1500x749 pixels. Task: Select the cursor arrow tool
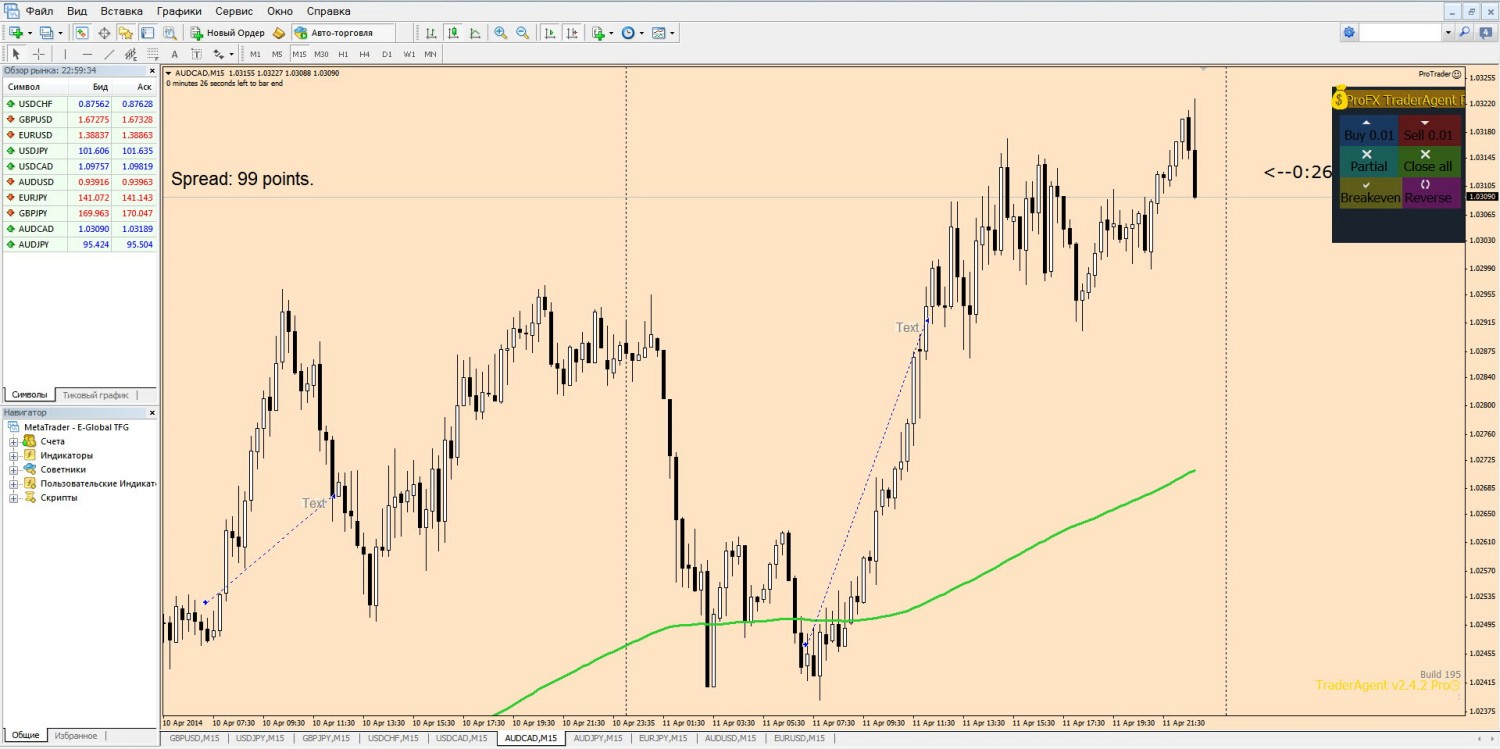[x=16, y=54]
